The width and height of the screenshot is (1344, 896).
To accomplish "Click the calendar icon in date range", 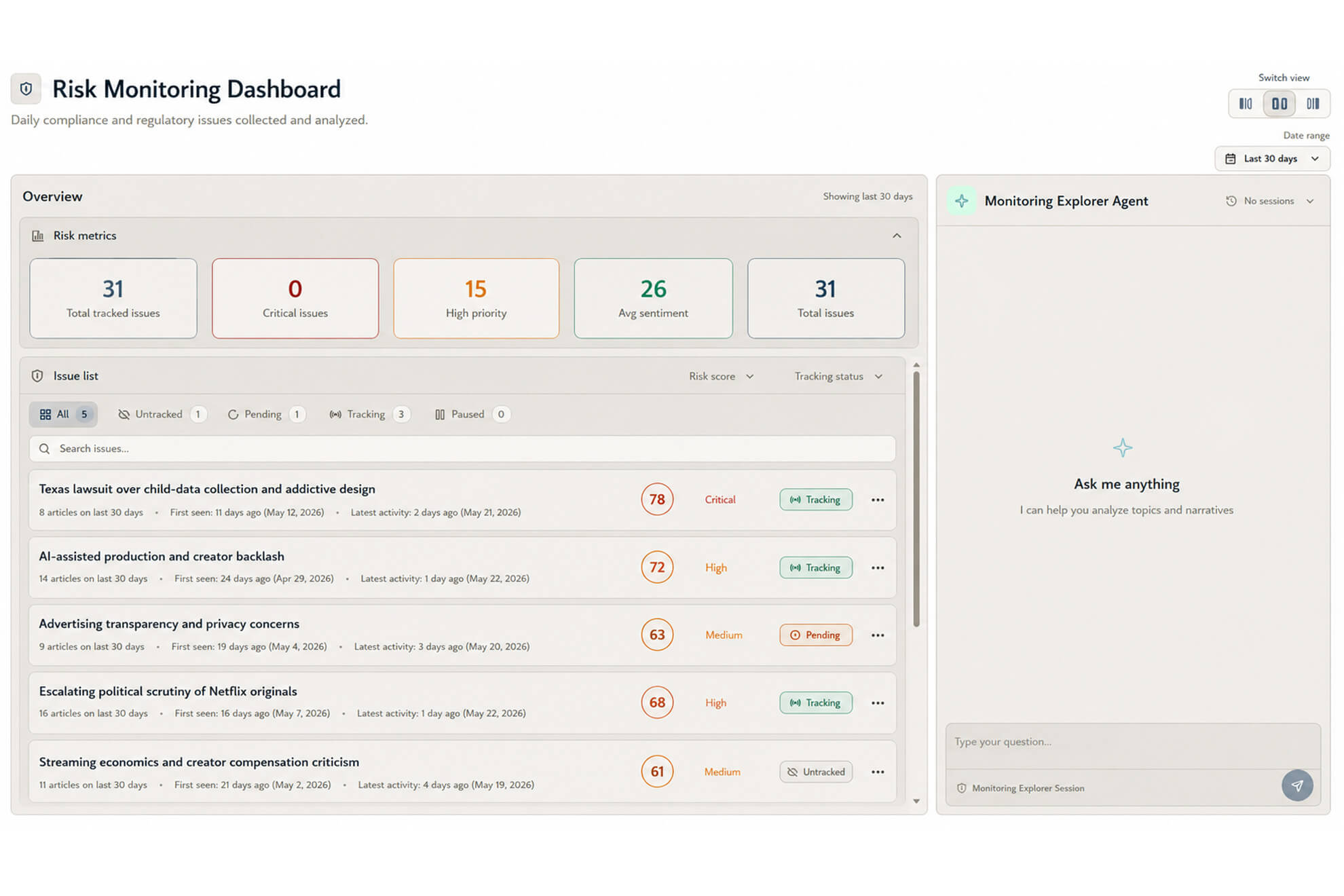I will (1231, 159).
